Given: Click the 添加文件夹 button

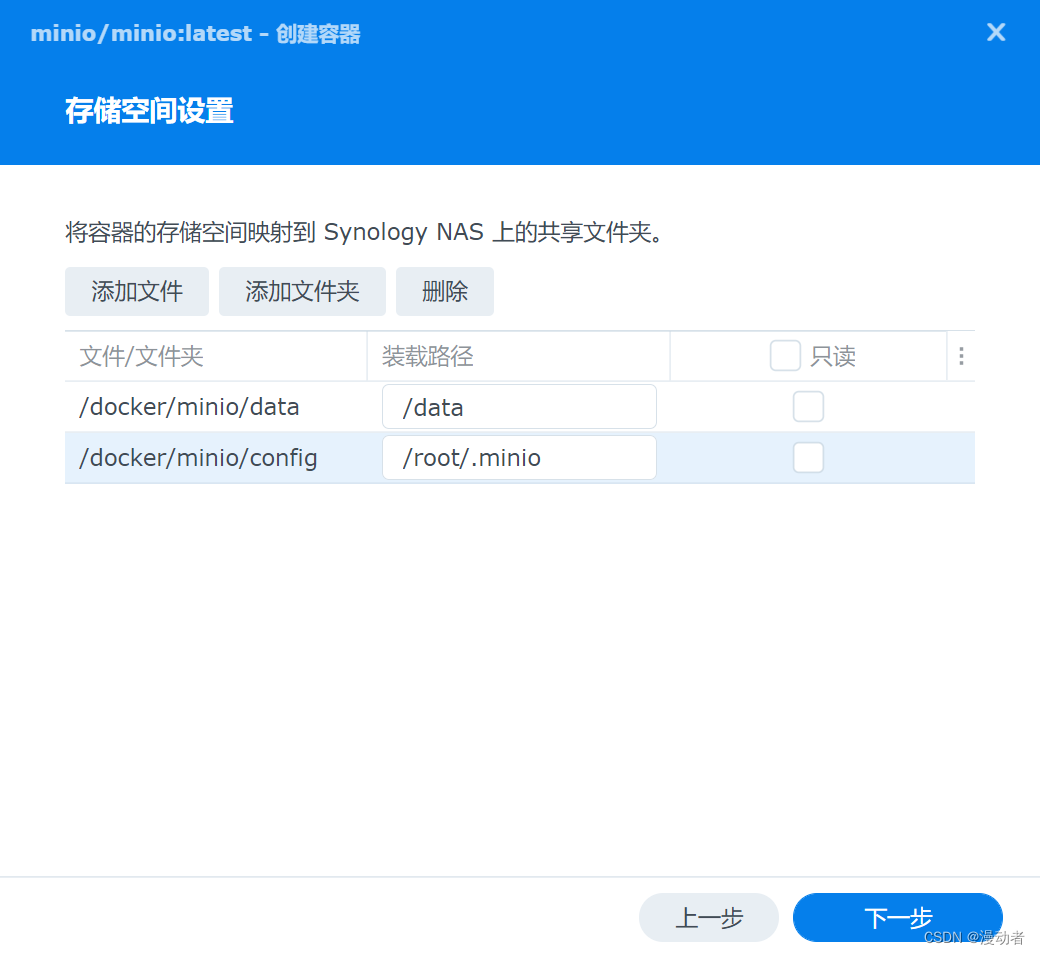Looking at the screenshot, I should tap(302, 291).
